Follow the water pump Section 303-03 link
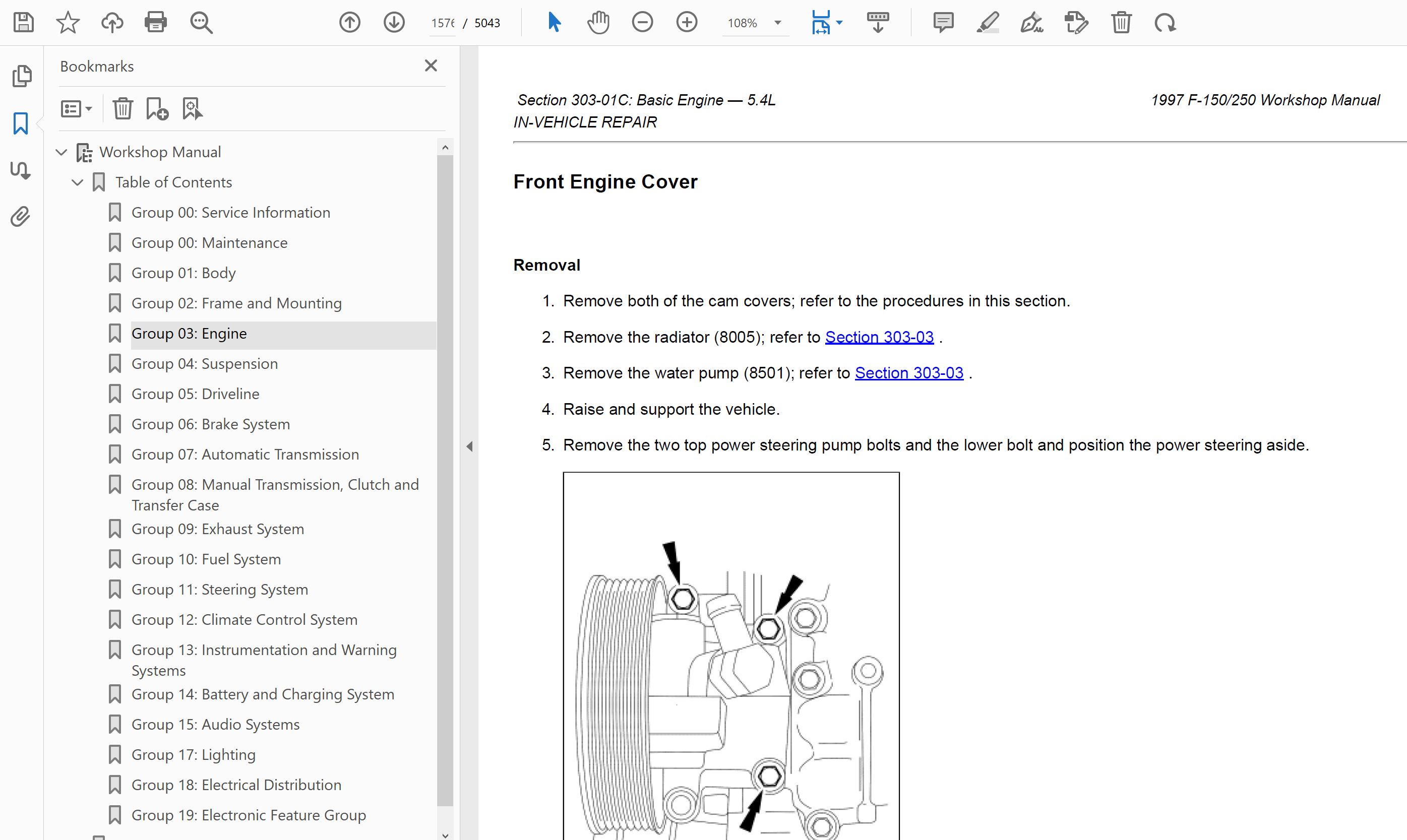 pos(909,373)
